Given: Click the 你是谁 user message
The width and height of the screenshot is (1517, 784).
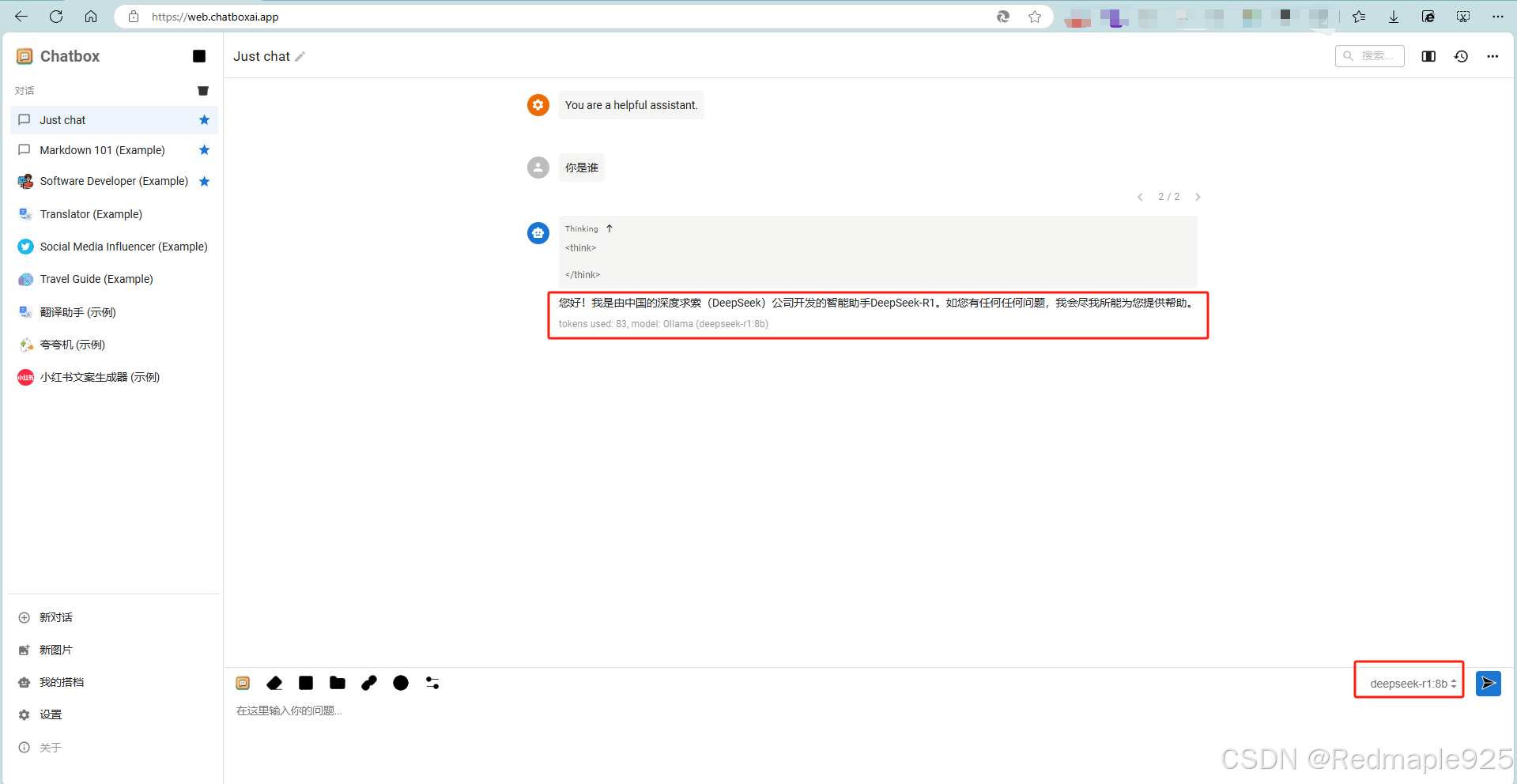Looking at the screenshot, I should point(582,168).
